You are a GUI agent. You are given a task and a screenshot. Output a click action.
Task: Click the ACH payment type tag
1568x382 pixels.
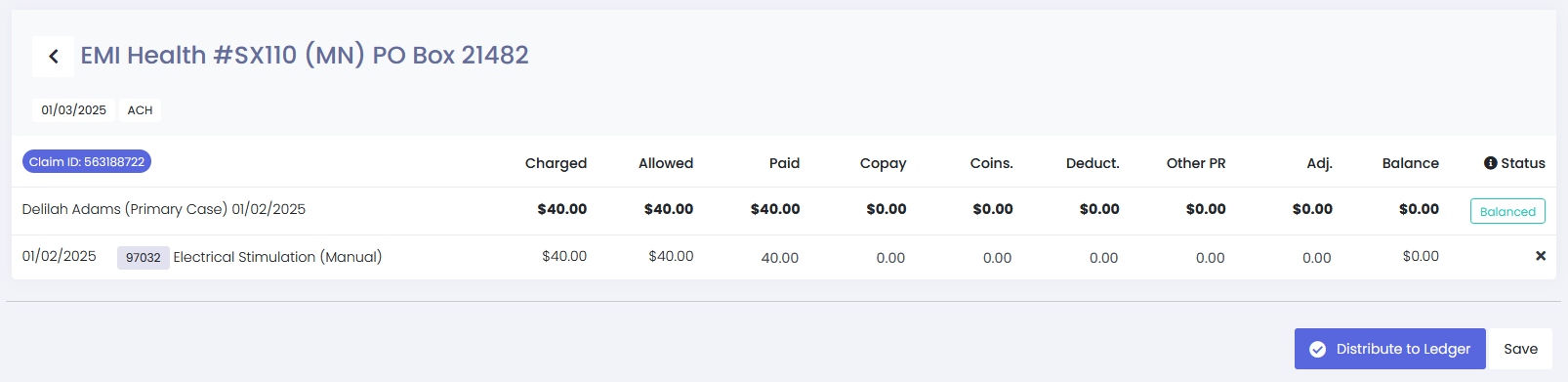coord(141,110)
